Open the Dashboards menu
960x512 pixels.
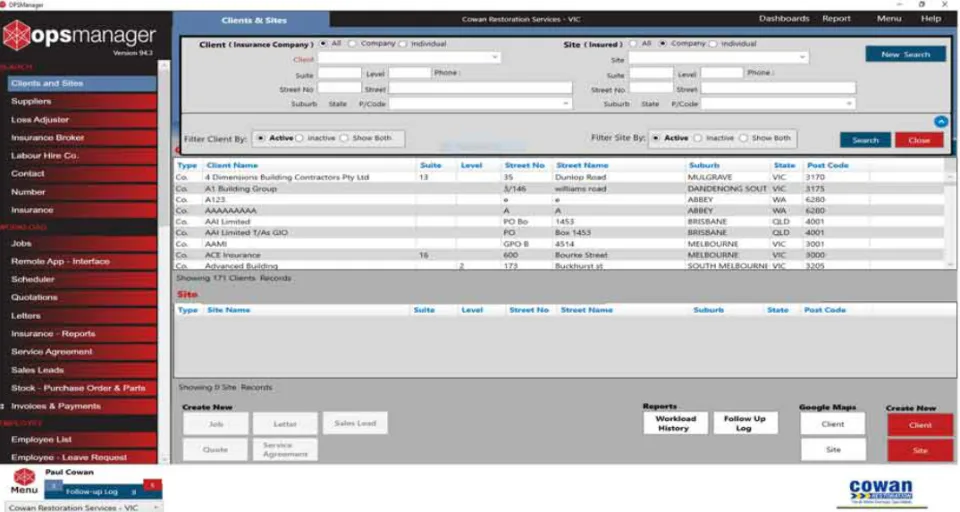click(784, 18)
